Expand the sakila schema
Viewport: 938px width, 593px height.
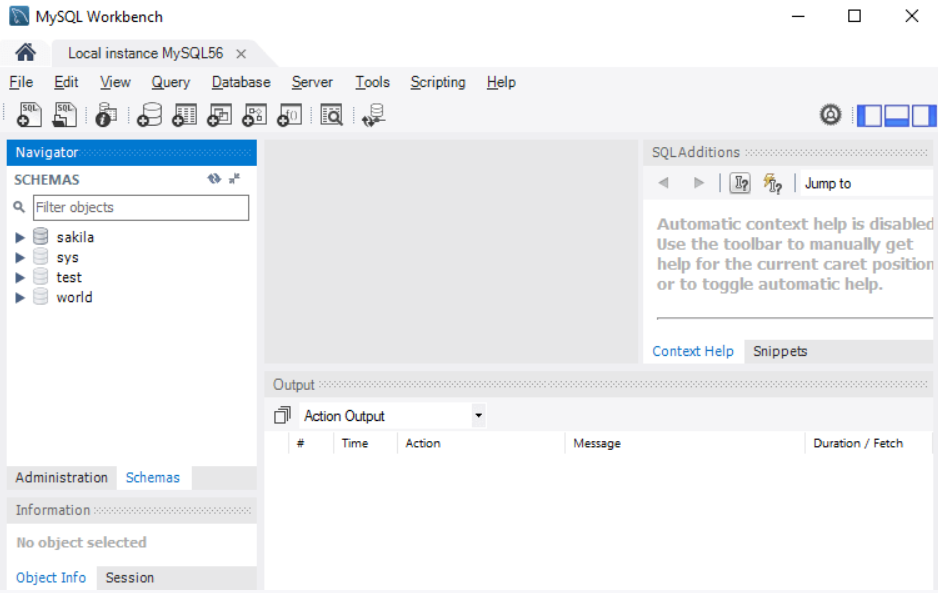click(20, 238)
